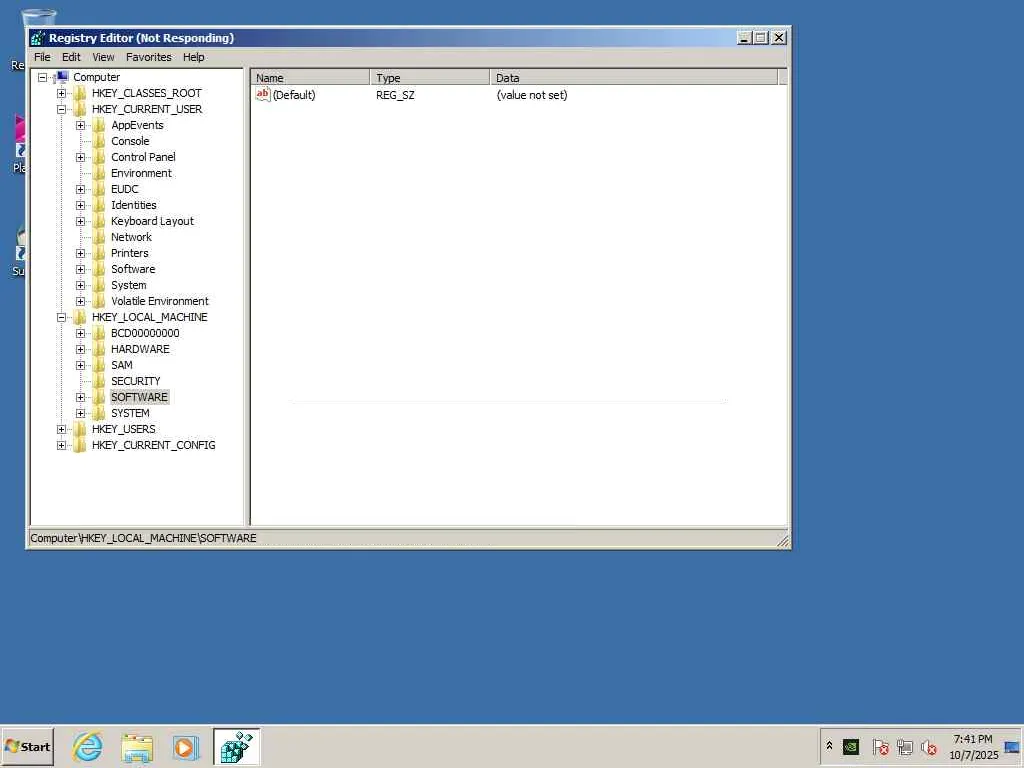The image size is (1024, 768).
Task: Select the HKEY_CURRENT_CONFIG key label
Action: pyautogui.click(x=153, y=445)
